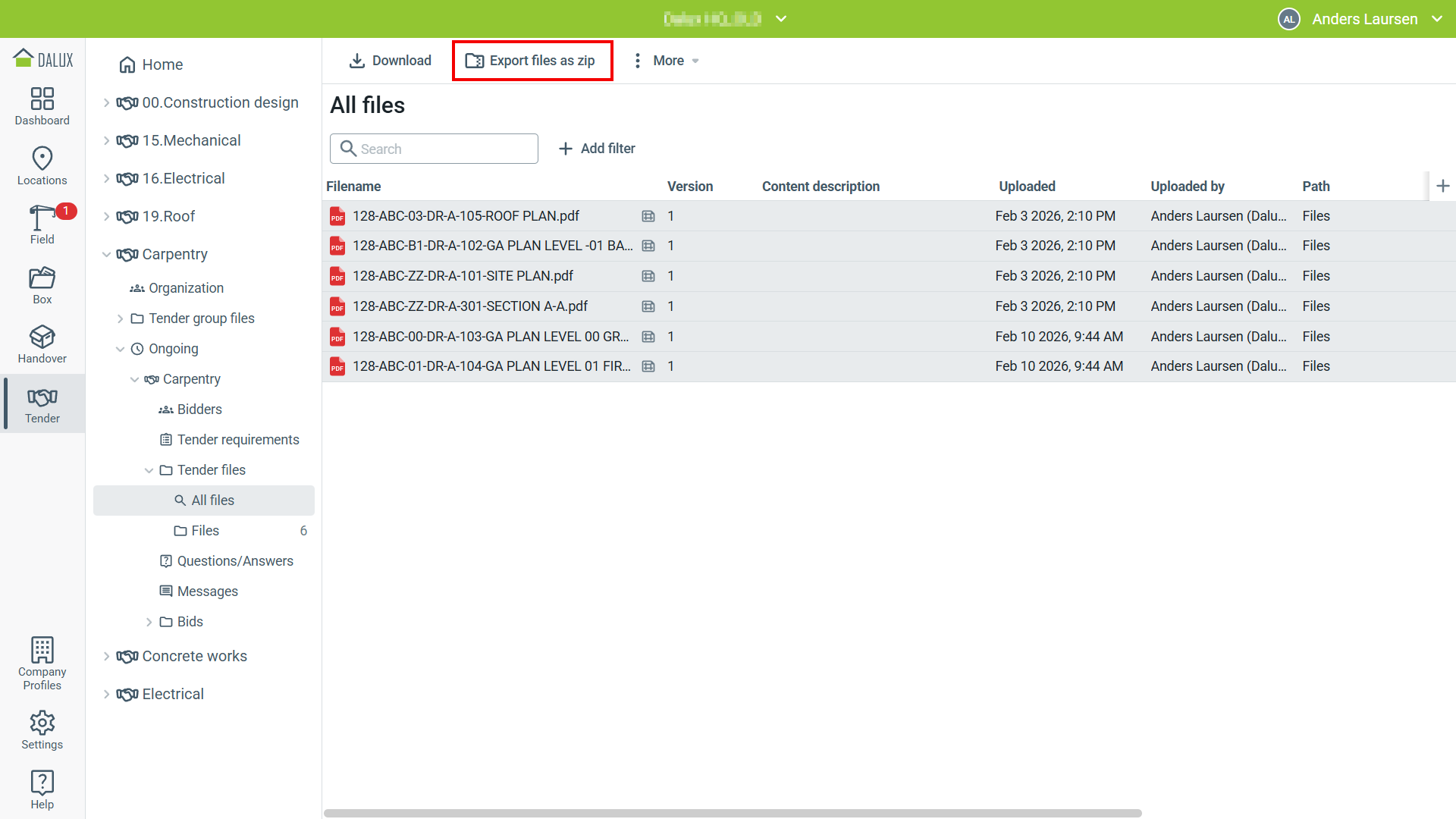Viewport: 1456px width, 819px height.
Task: Click the PDF icon for SITE PLAN file
Action: pyautogui.click(x=337, y=276)
